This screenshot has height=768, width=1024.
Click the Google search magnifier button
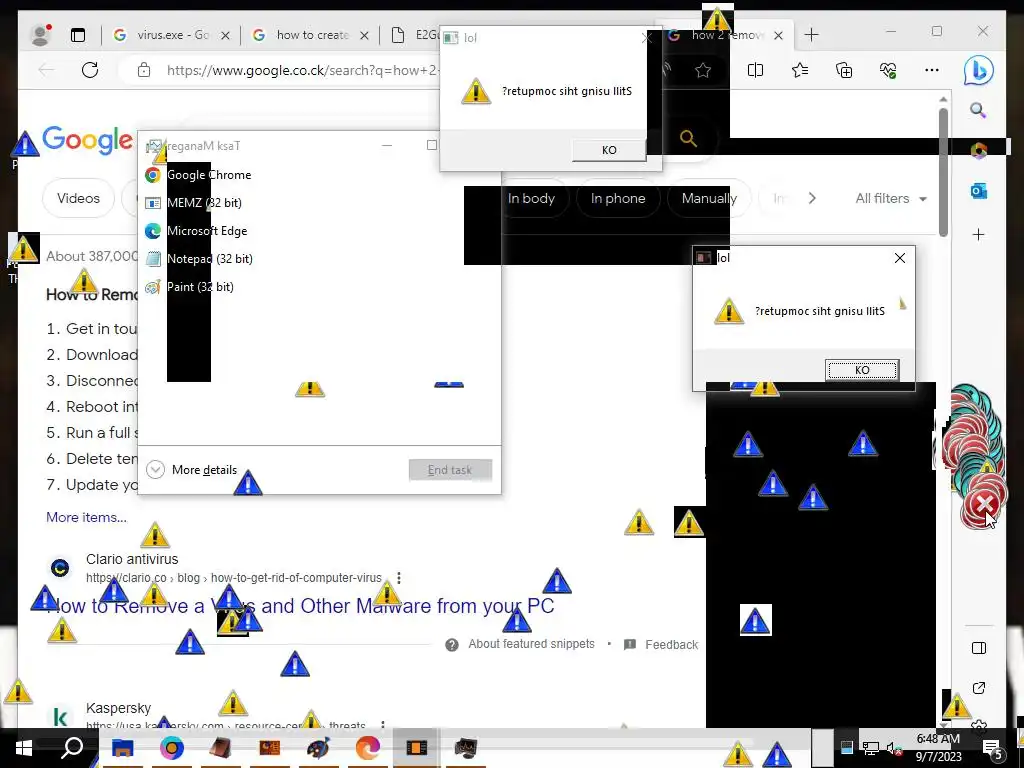[x=688, y=138]
